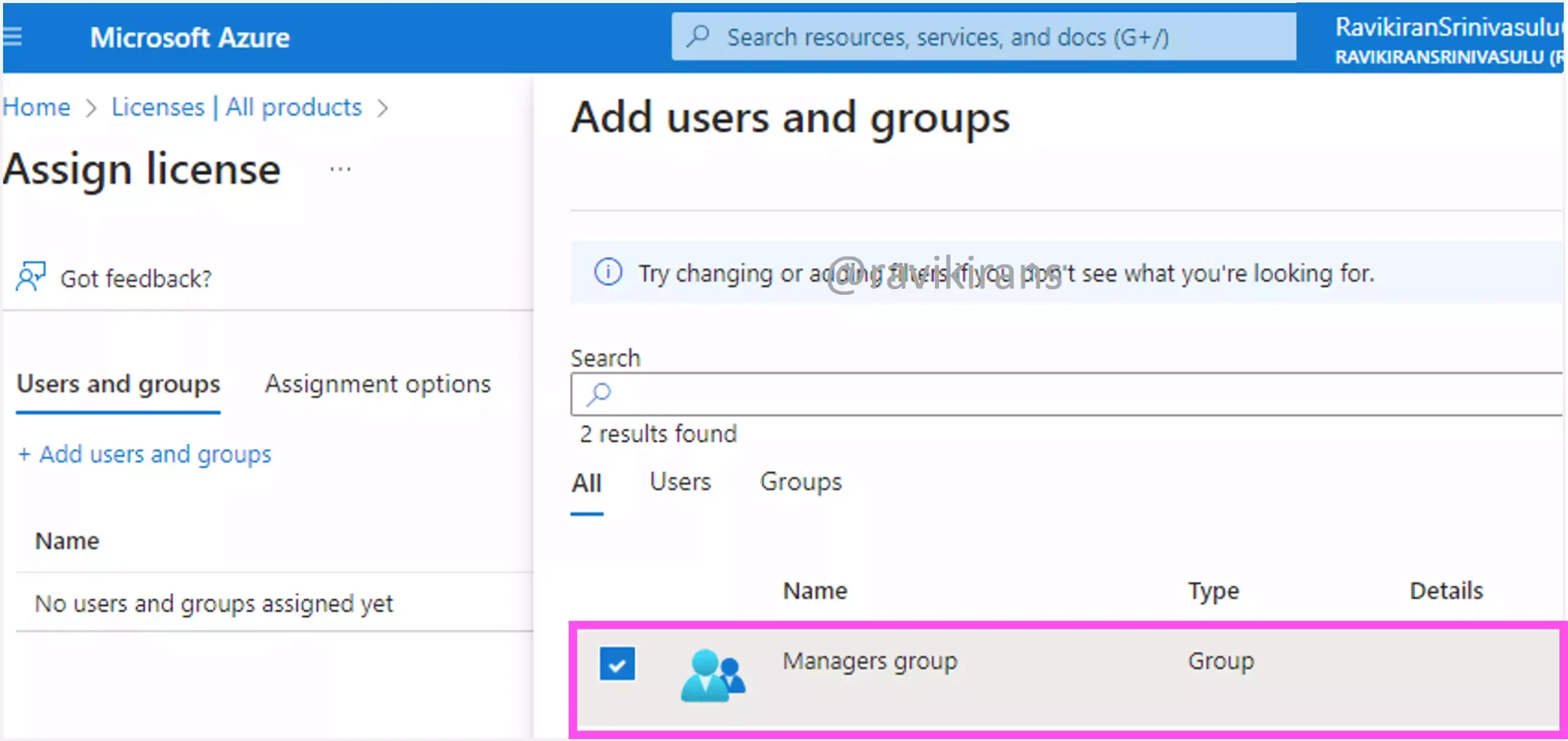The image size is (1568, 741).
Task: Click the info icon in the filter tip banner
Action: point(608,272)
